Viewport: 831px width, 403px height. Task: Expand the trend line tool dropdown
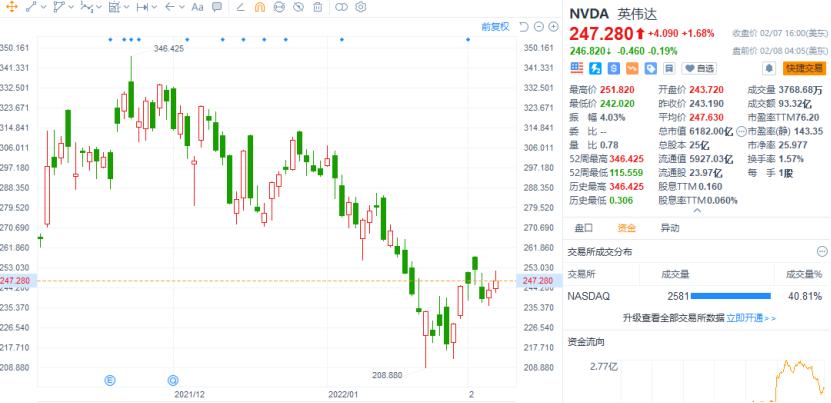pos(40,7)
